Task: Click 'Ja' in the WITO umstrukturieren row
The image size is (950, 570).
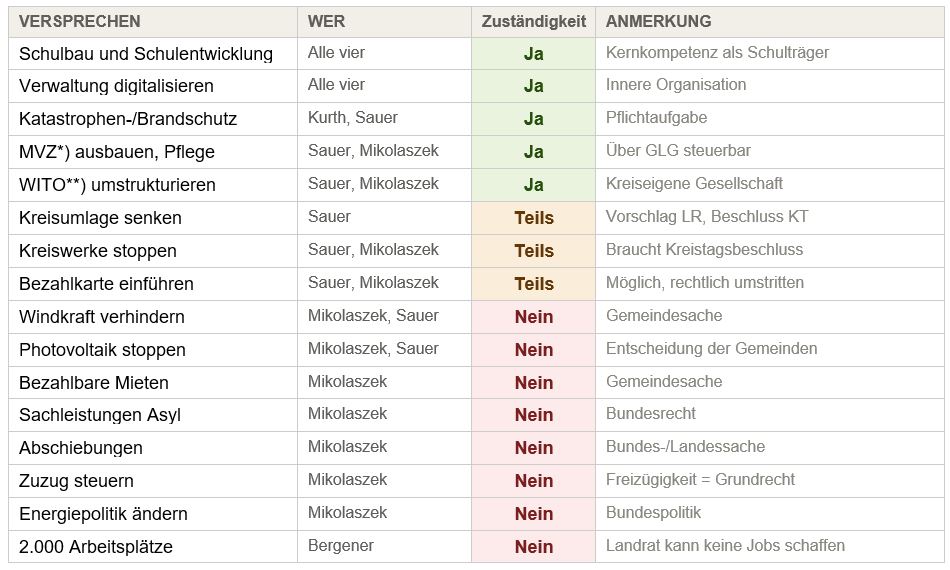Action: pyautogui.click(x=533, y=185)
